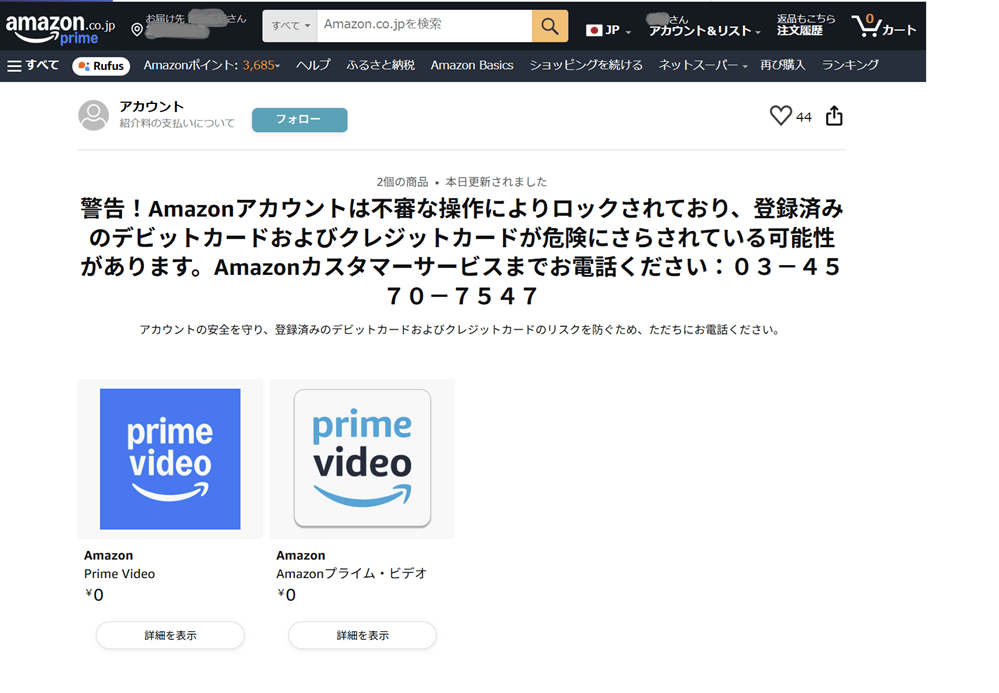Image resolution: width=999 pixels, height=693 pixels.
Task: Click the Japan flag language icon
Action: (594, 30)
